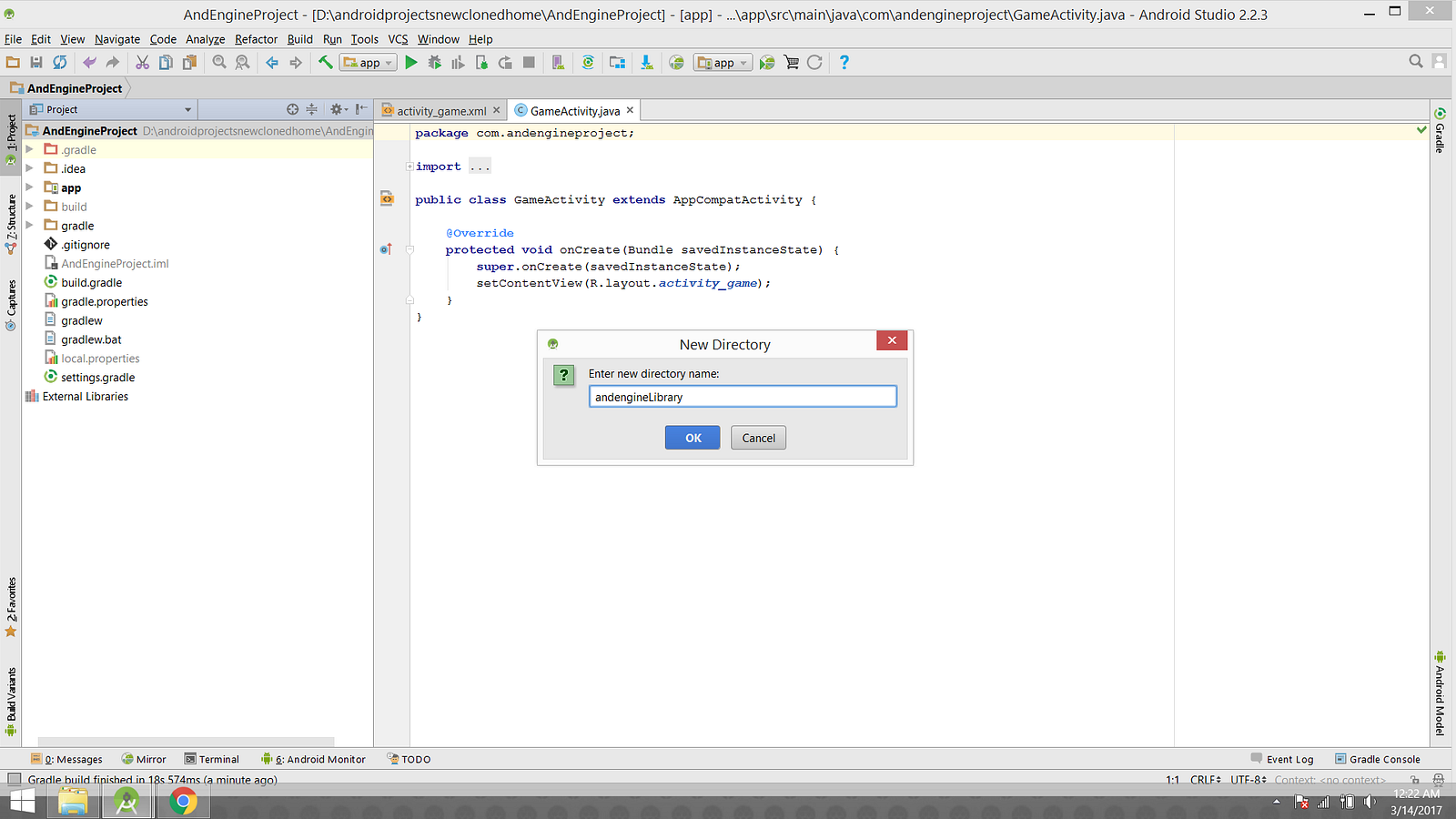Click the Find magnifier icon
Screen dimensions: 1456x819
tap(219, 63)
